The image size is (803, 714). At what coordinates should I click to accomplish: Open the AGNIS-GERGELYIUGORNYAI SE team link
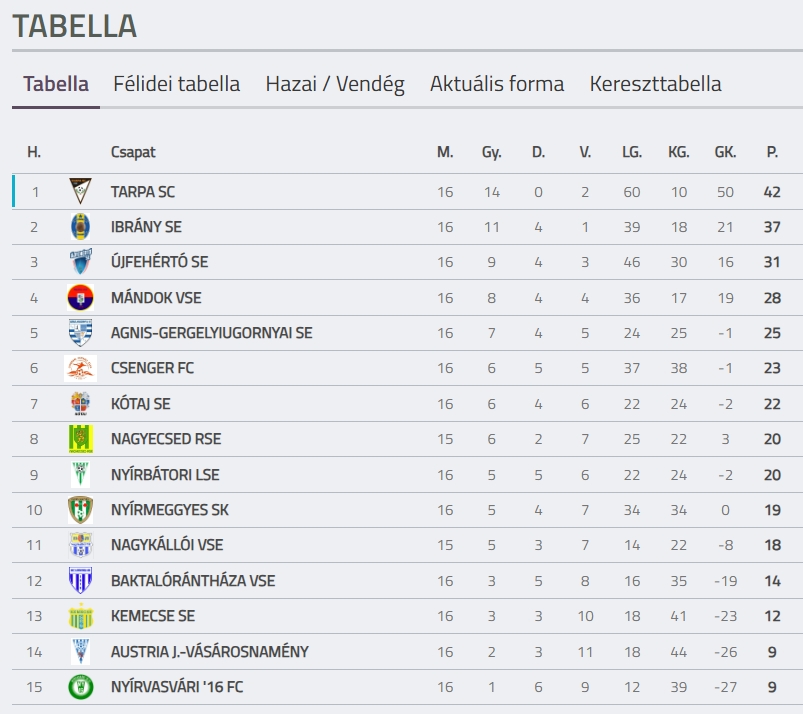212,333
